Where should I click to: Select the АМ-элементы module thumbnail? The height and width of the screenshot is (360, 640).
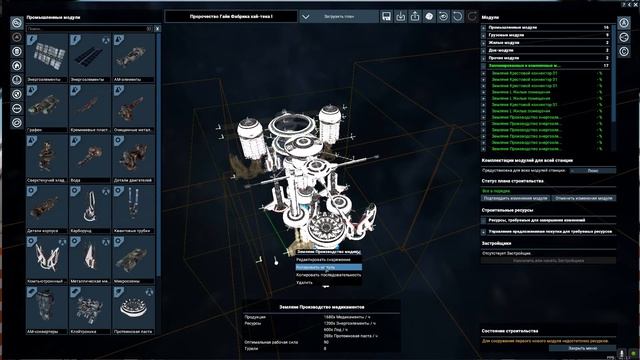pyautogui.click(x=133, y=58)
